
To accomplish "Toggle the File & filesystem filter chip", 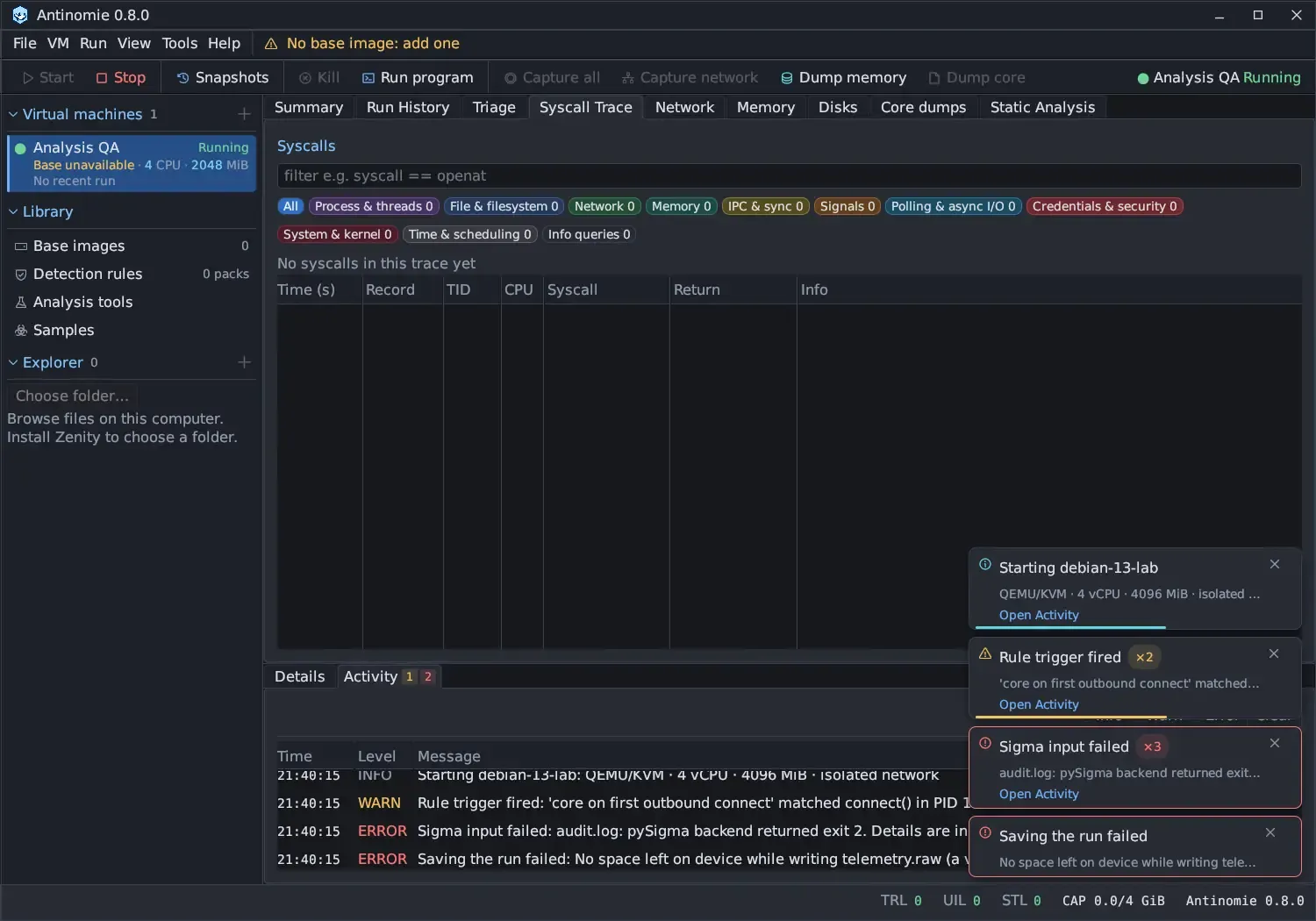I will [x=504, y=207].
